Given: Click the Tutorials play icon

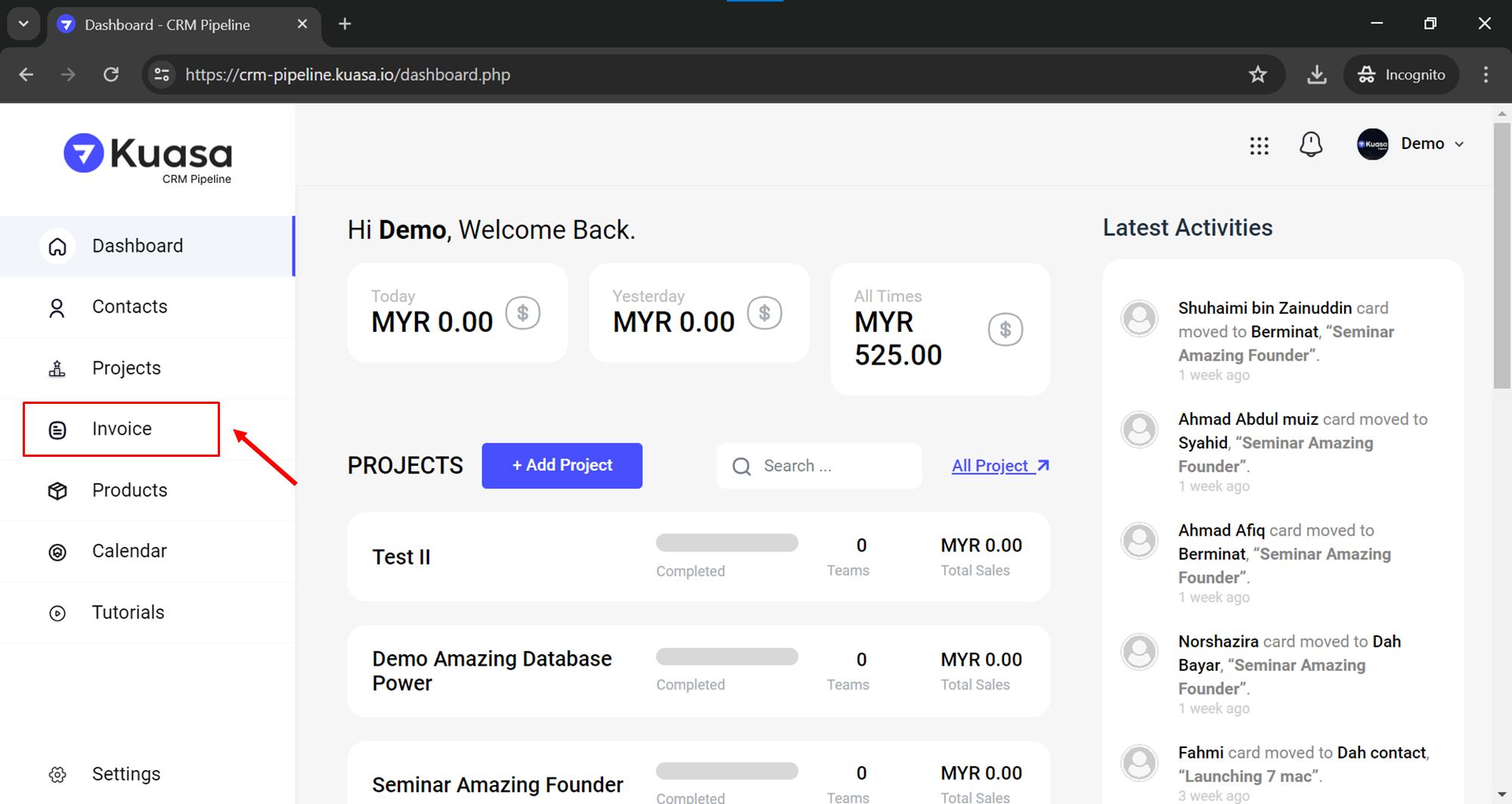Looking at the screenshot, I should [x=57, y=613].
